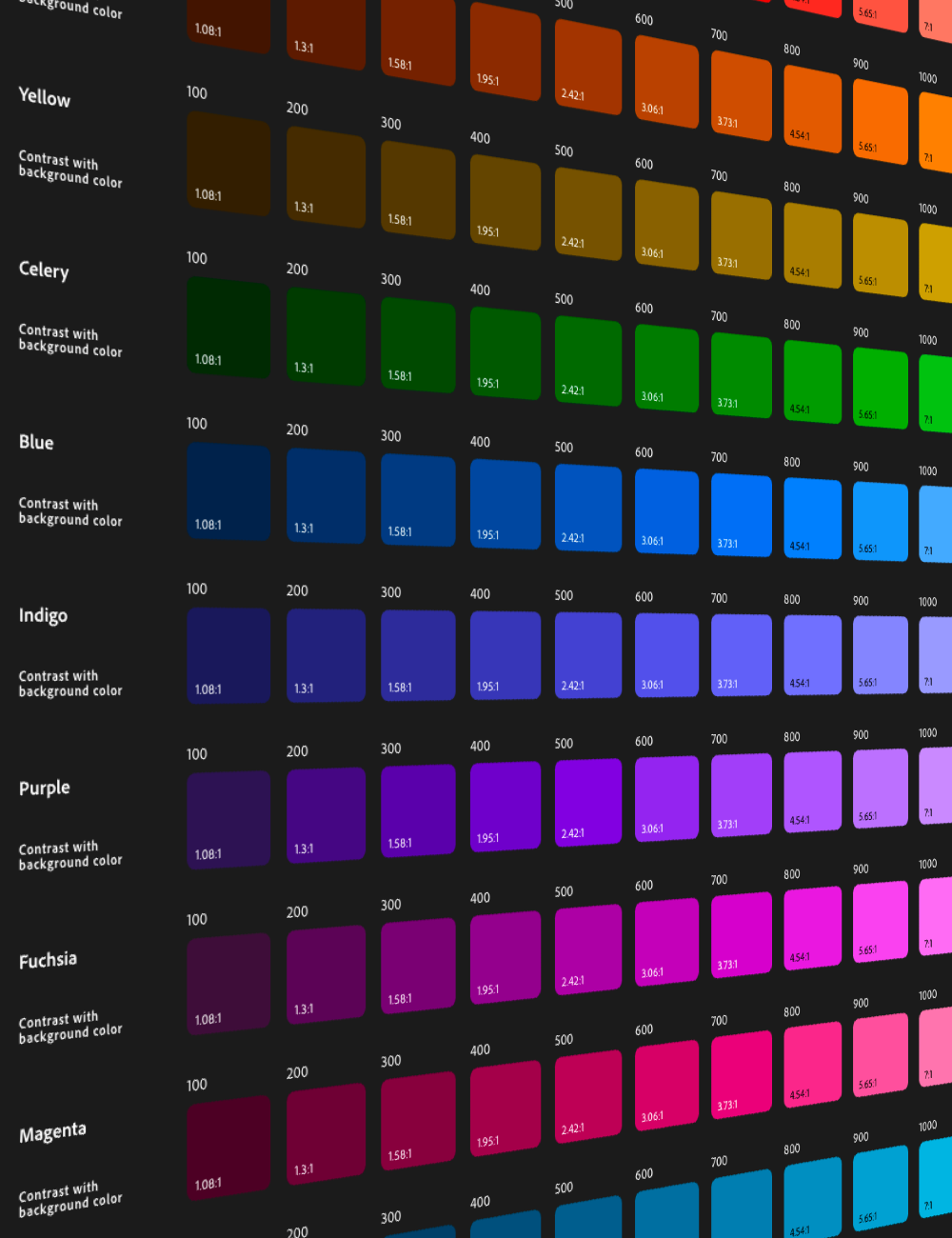Screen dimensions: 952x1238
Task: Select the Celery 900 swatch
Action: click(x=880, y=387)
